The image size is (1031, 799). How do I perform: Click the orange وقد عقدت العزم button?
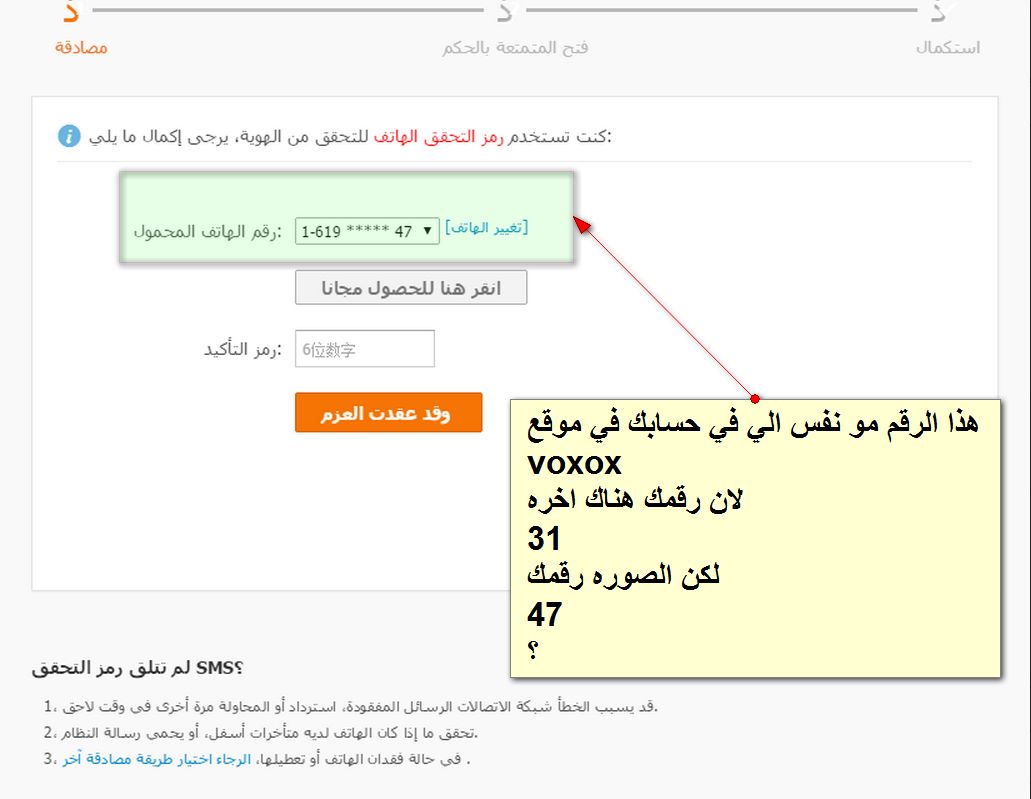pos(388,413)
